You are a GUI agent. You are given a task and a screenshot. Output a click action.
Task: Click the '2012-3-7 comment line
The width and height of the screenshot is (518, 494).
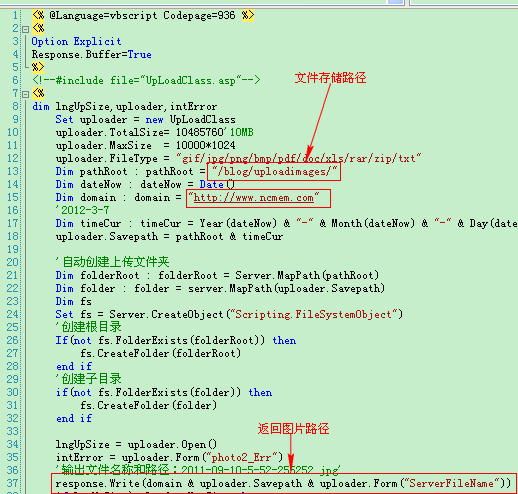pyautogui.click(x=82, y=211)
